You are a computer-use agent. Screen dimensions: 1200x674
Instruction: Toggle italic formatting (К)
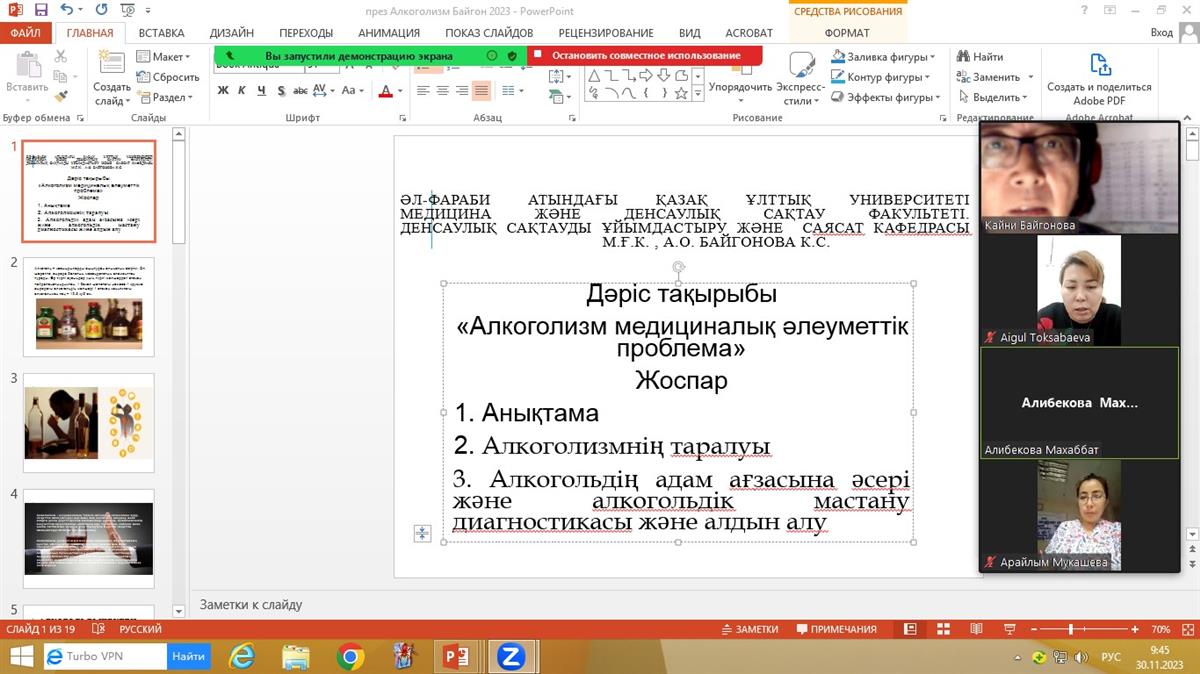242,91
